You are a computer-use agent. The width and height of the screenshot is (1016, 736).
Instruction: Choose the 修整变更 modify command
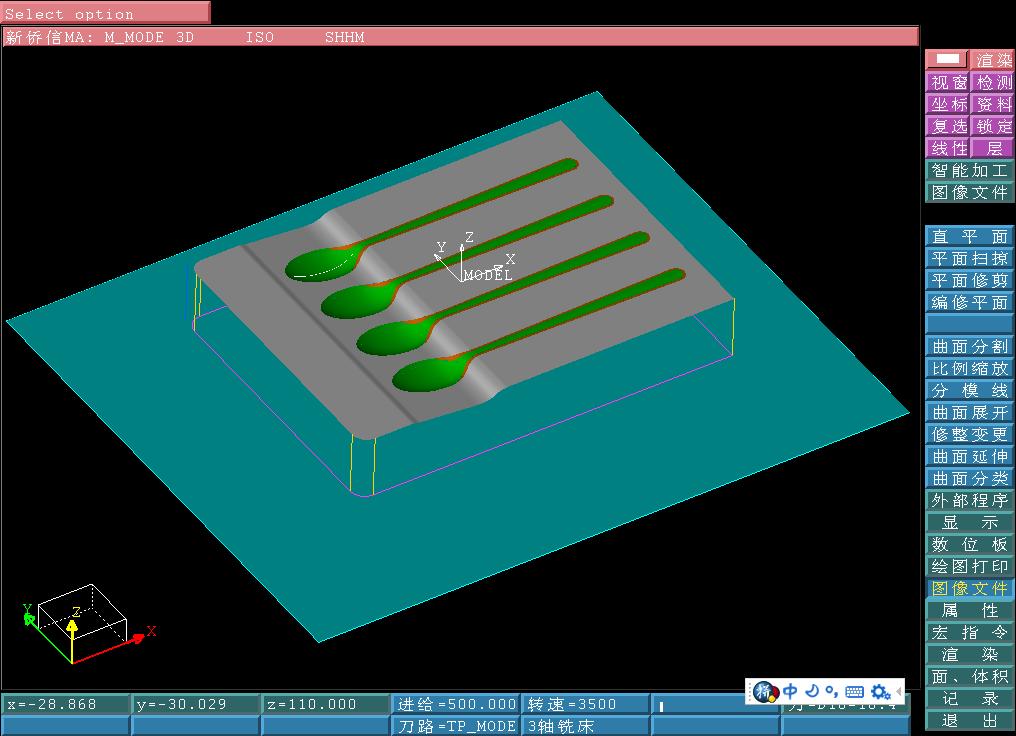969,435
